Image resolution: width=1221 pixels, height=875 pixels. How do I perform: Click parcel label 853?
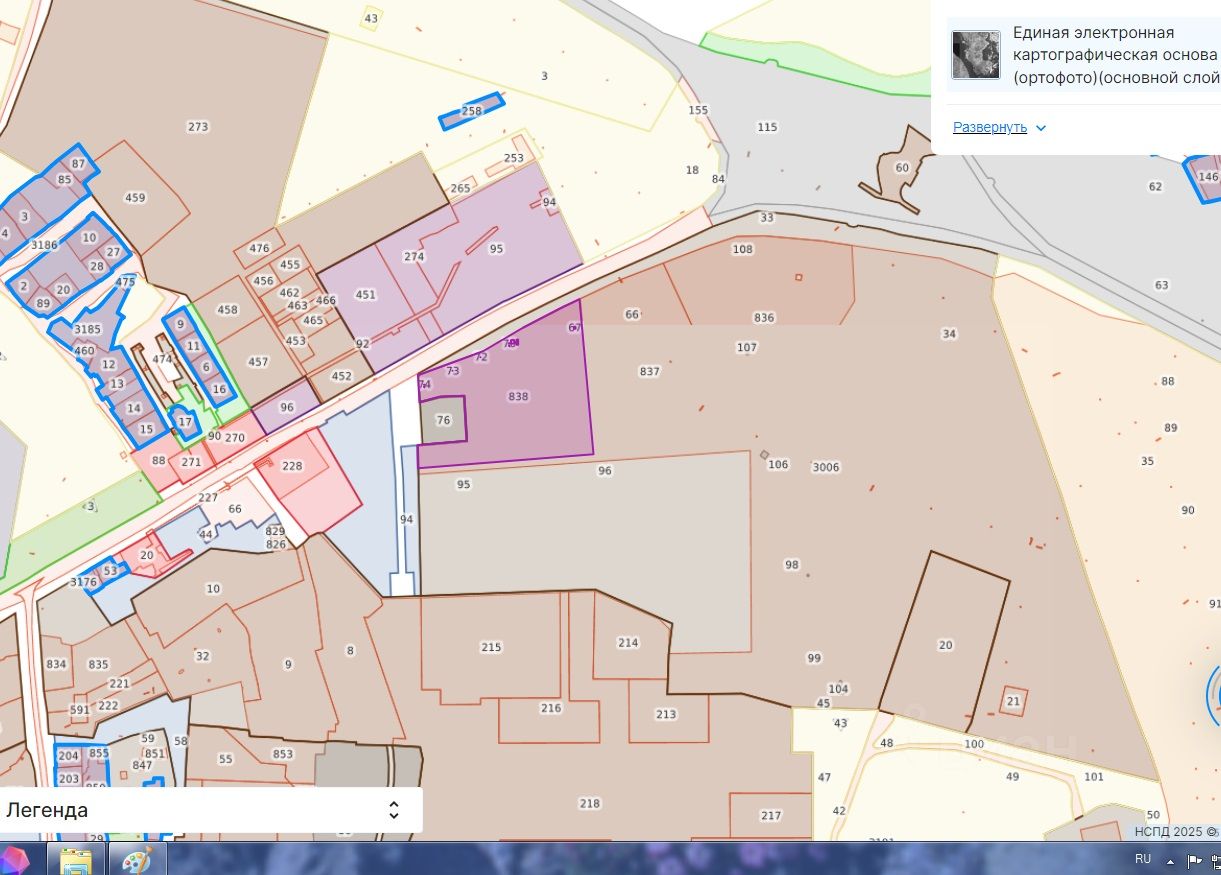coord(283,755)
